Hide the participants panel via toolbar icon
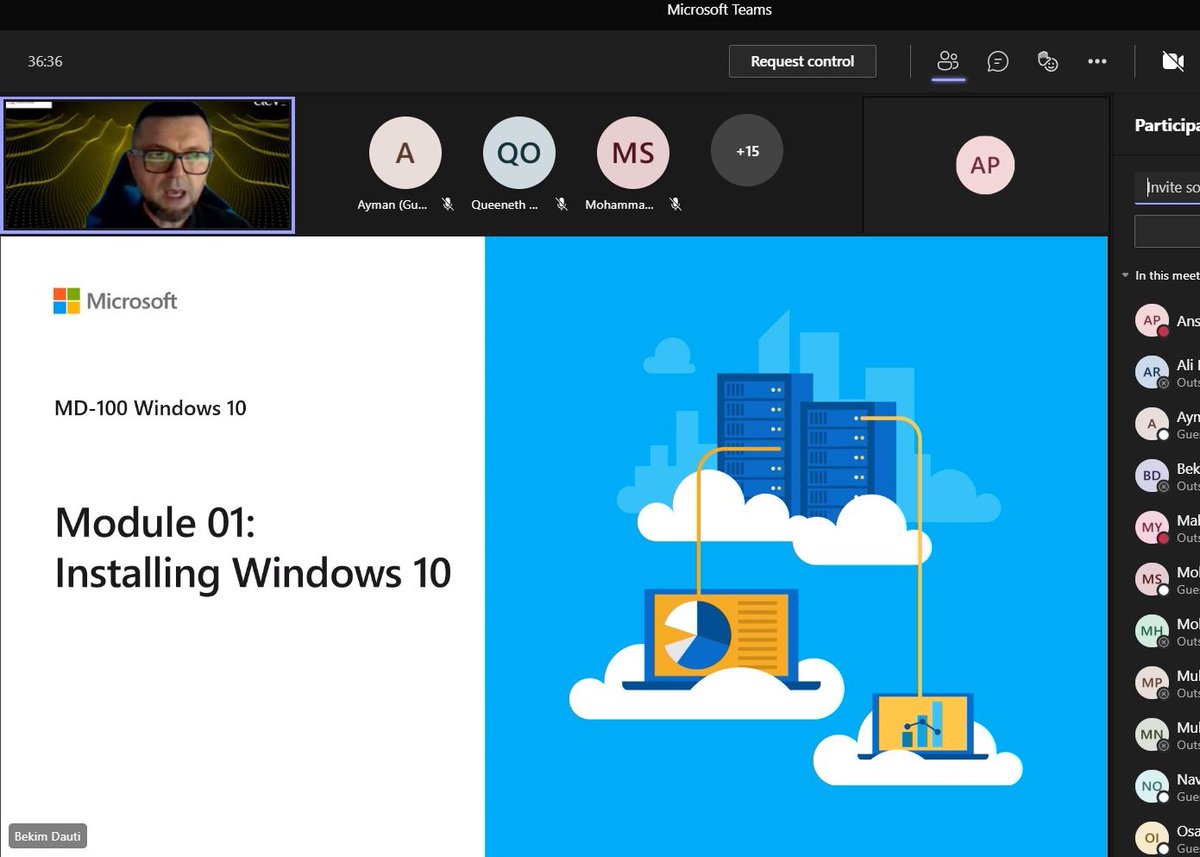 [948, 61]
